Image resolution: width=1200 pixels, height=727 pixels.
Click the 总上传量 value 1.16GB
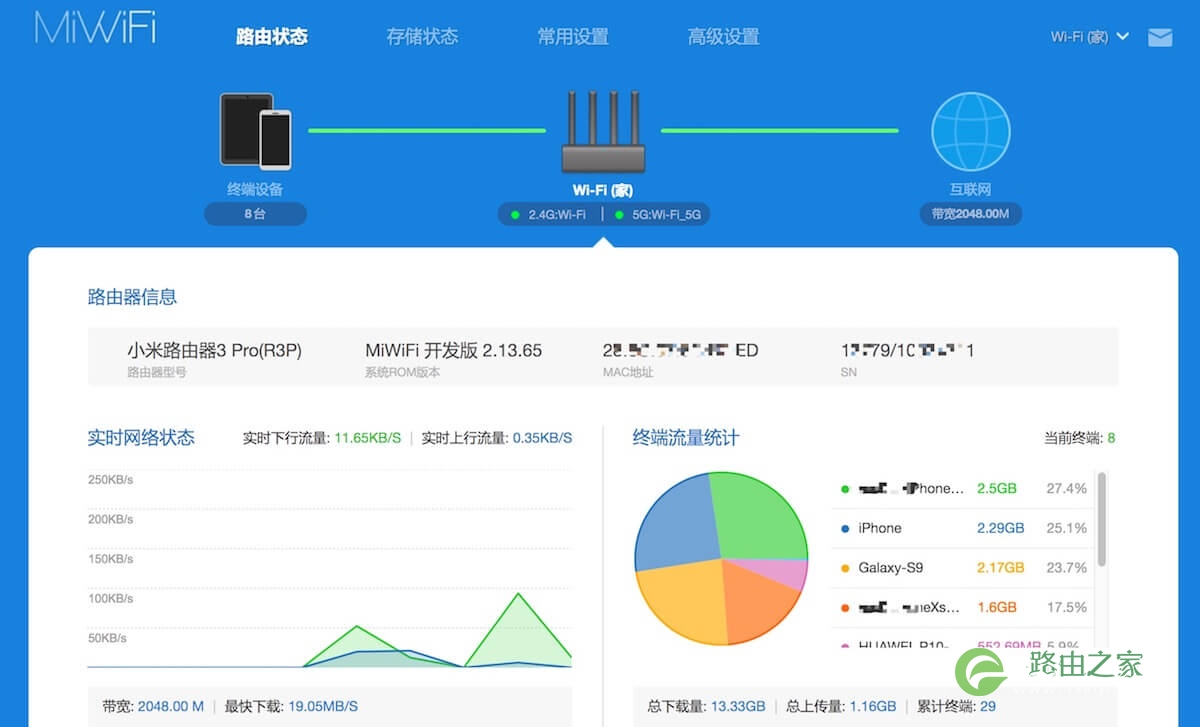(873, 706)
